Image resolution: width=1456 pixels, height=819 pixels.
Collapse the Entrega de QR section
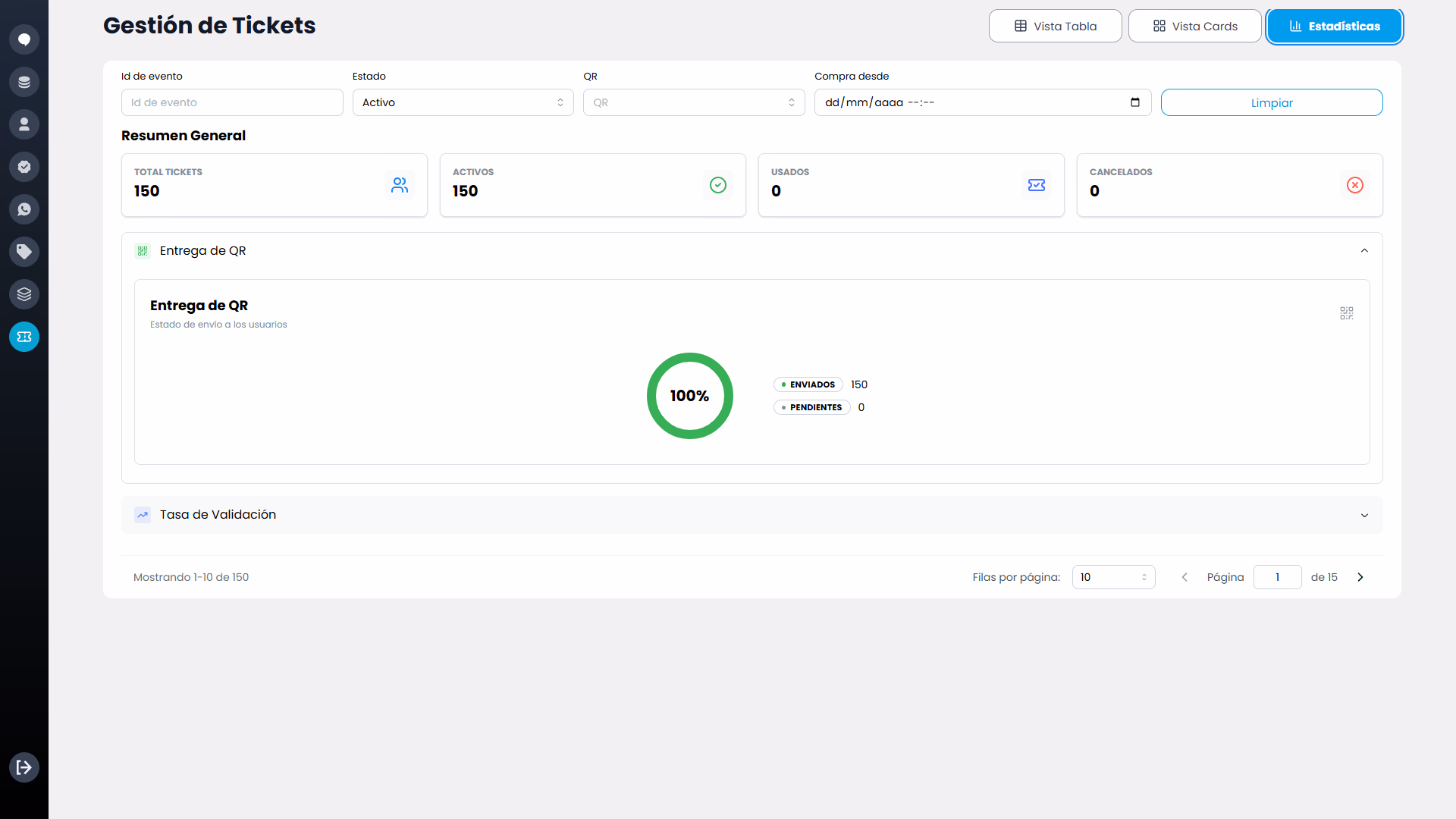tap(1364, 251)
